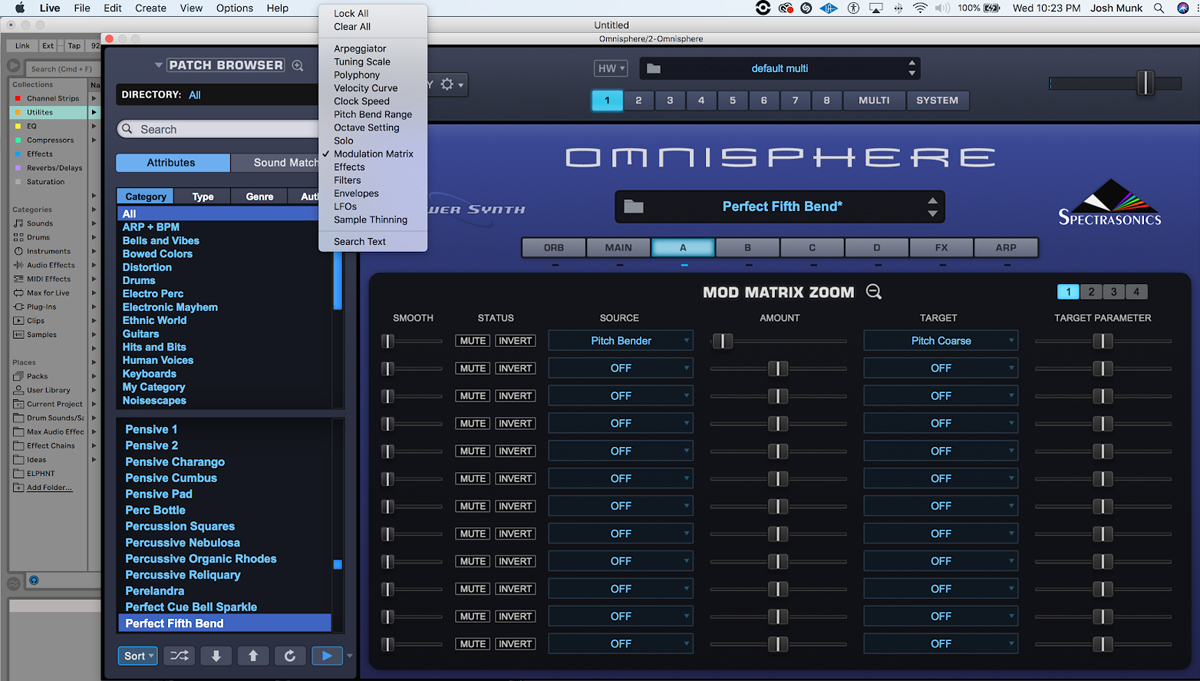Invert the Pitch Bender modulation row
The width and height of the screenshot is (1200, 681).
(x=515, y=341)
